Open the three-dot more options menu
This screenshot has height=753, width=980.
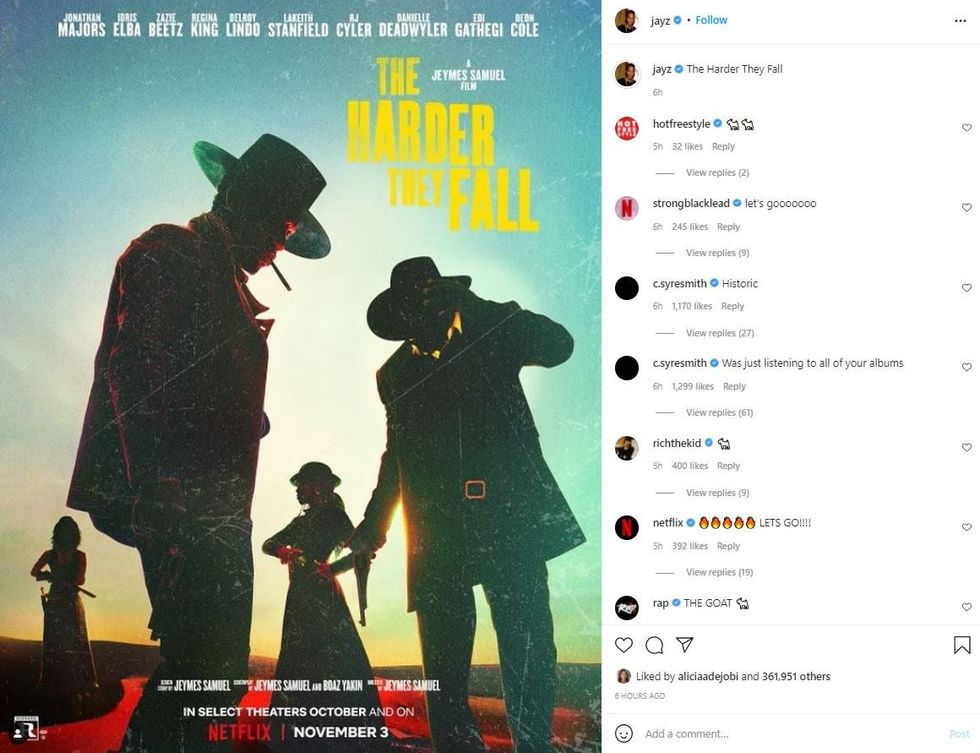pyautogui.click(x=961, y=21)
